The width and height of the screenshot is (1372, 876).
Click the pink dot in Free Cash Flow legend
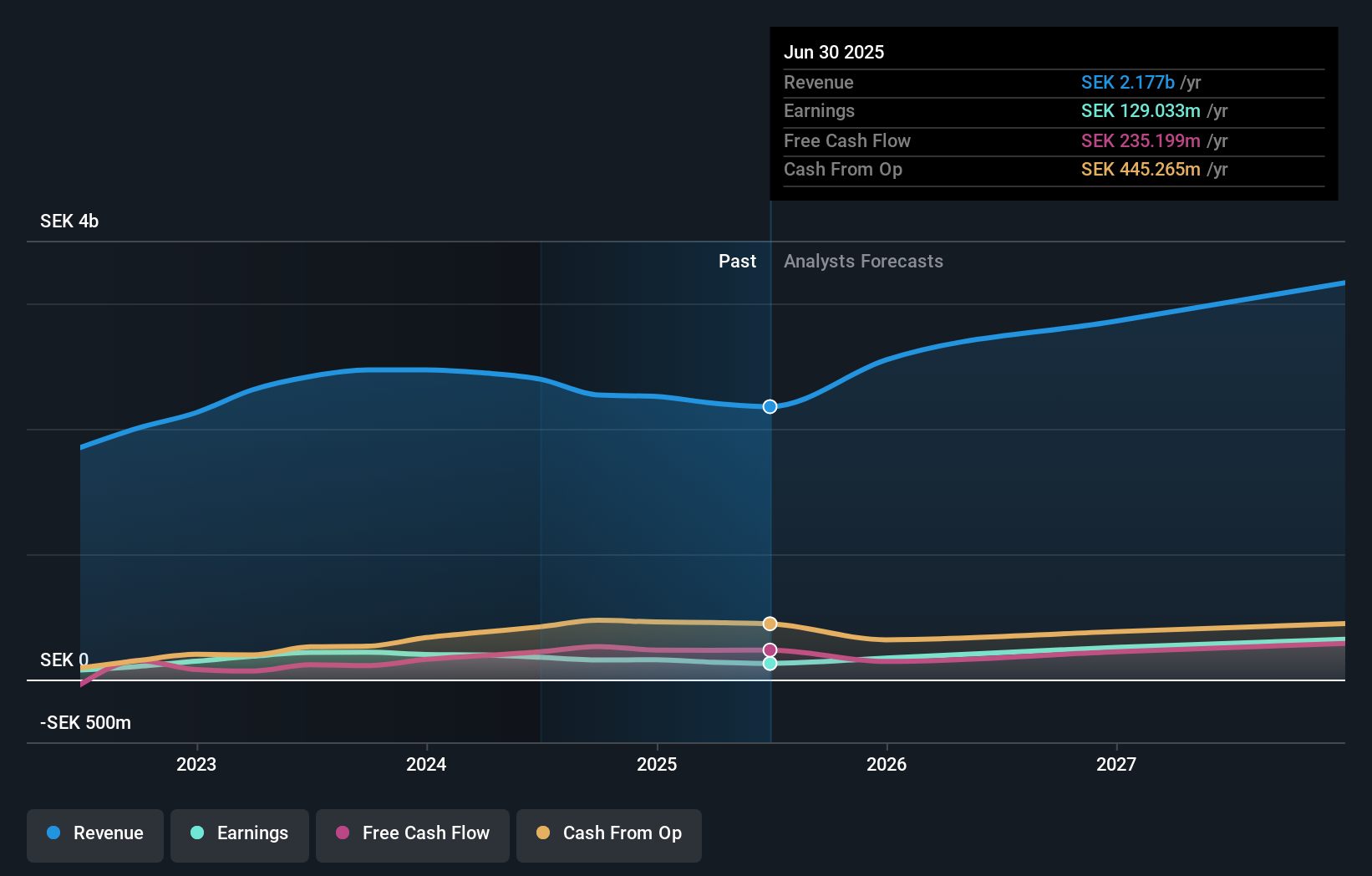click(343, 833)
